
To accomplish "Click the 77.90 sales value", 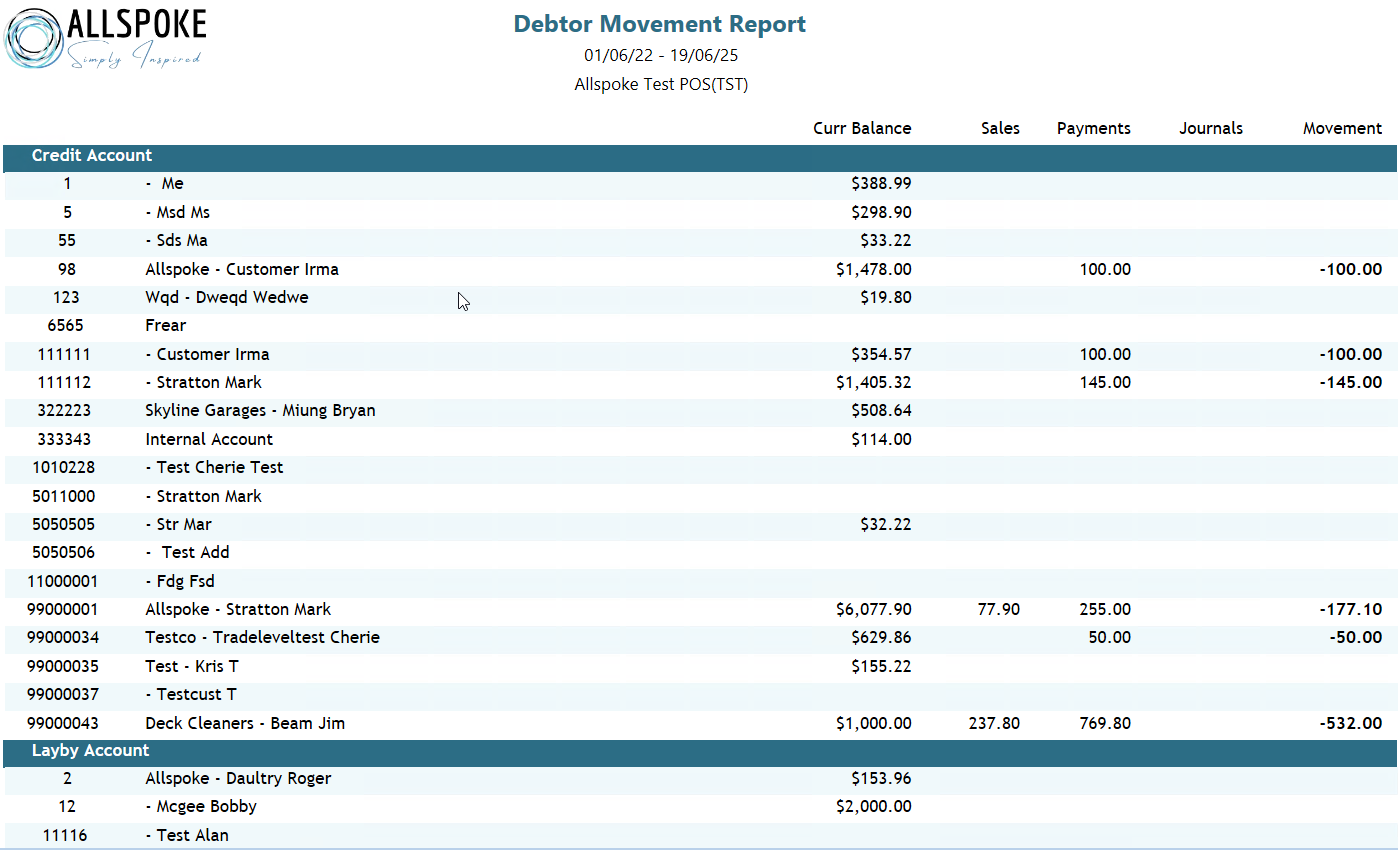I will coord(998,609).
